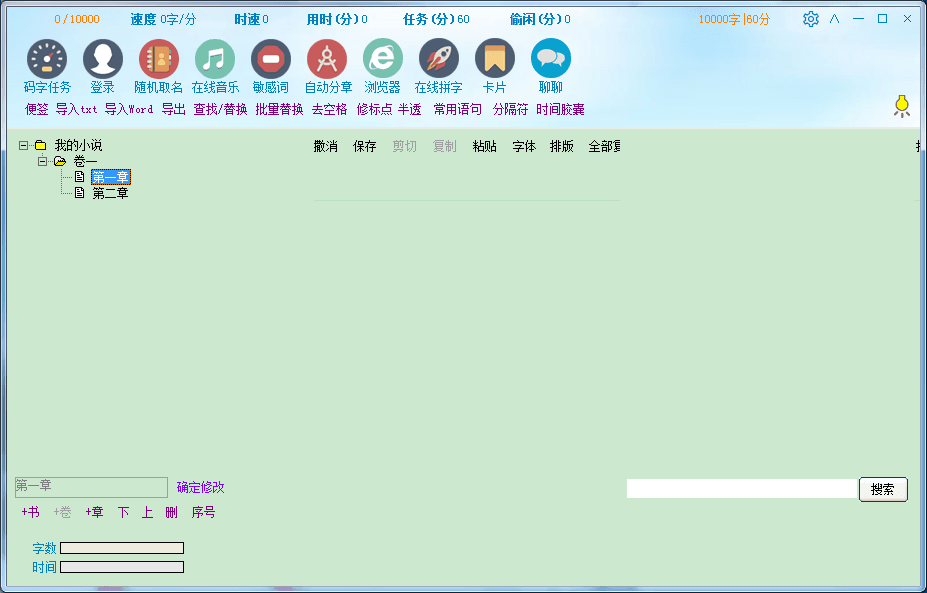Open the 聊聊 chat bubbles icon
Viewport: 927px width, 593px height.
pyautogui.click(x=551, y=60)
